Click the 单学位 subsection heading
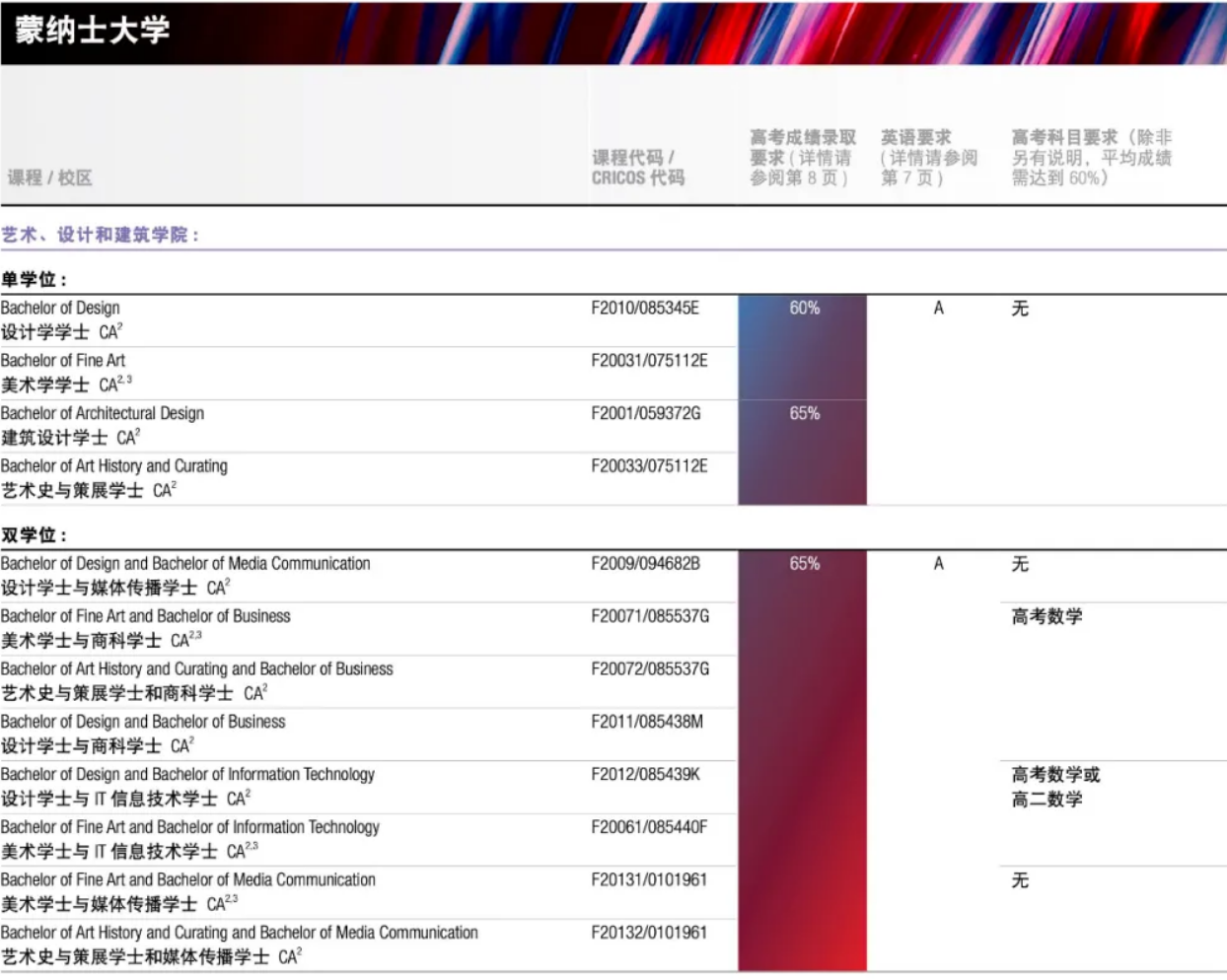The height and width of the screenshot is (980, 1227). 35,280
